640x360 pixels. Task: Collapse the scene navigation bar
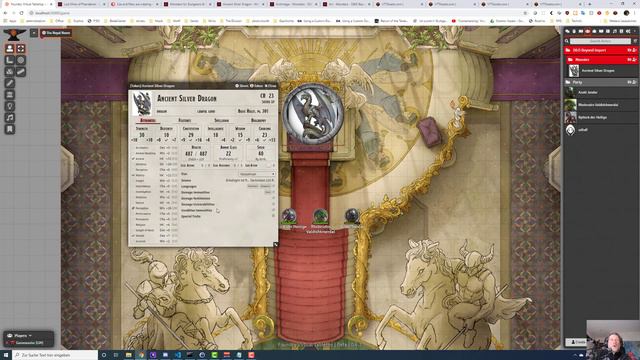34,33
